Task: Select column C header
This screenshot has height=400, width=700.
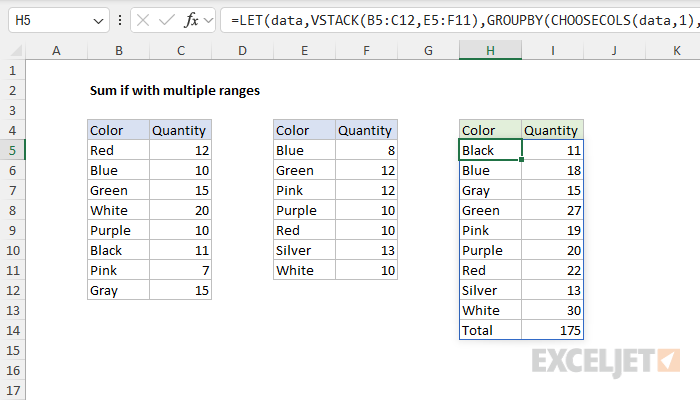Action: pos(180,50)
